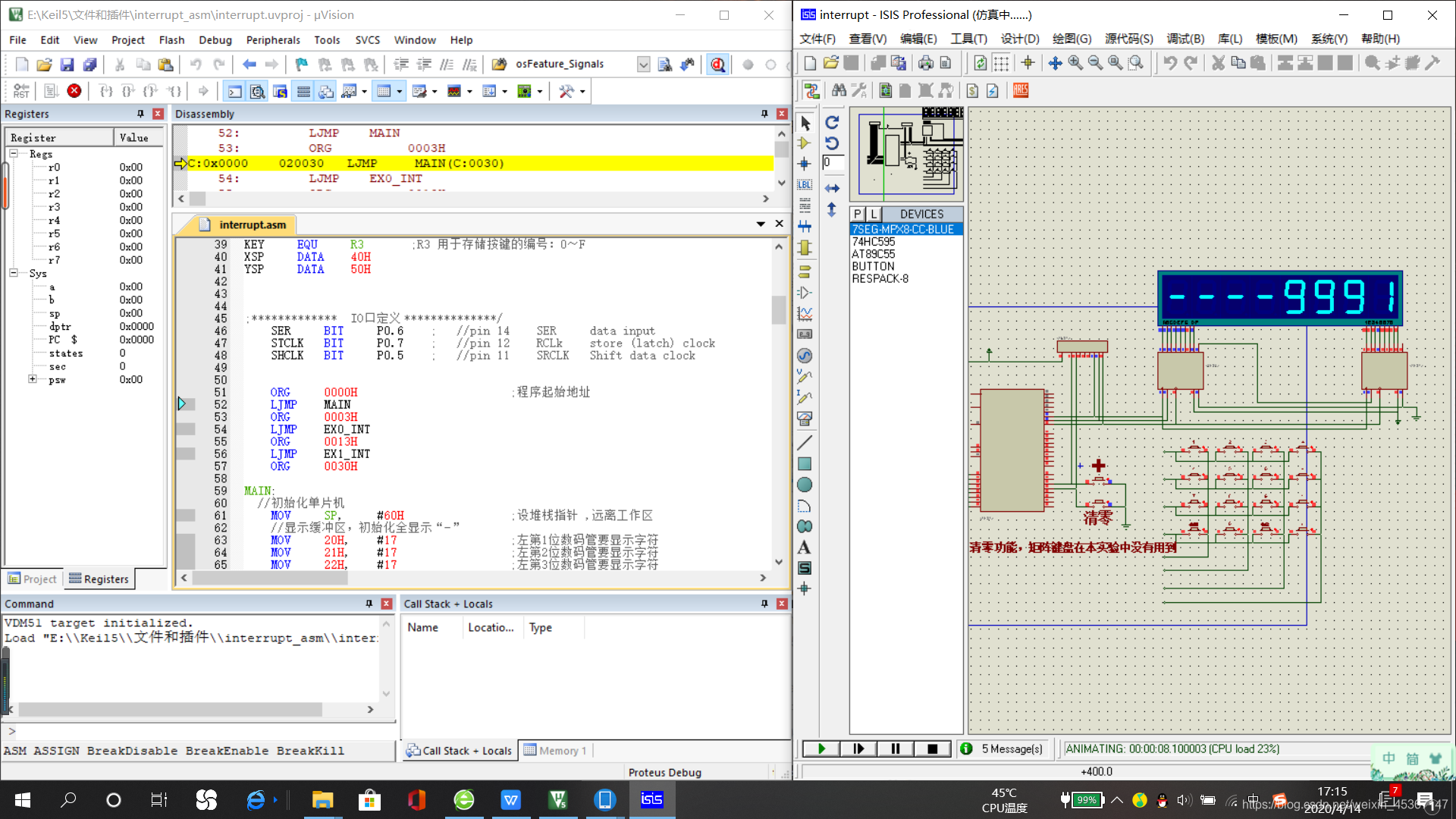Select the 2D circle drawing tool
The width and height of the screenshot is (1456, 819).
click(805, 485)
